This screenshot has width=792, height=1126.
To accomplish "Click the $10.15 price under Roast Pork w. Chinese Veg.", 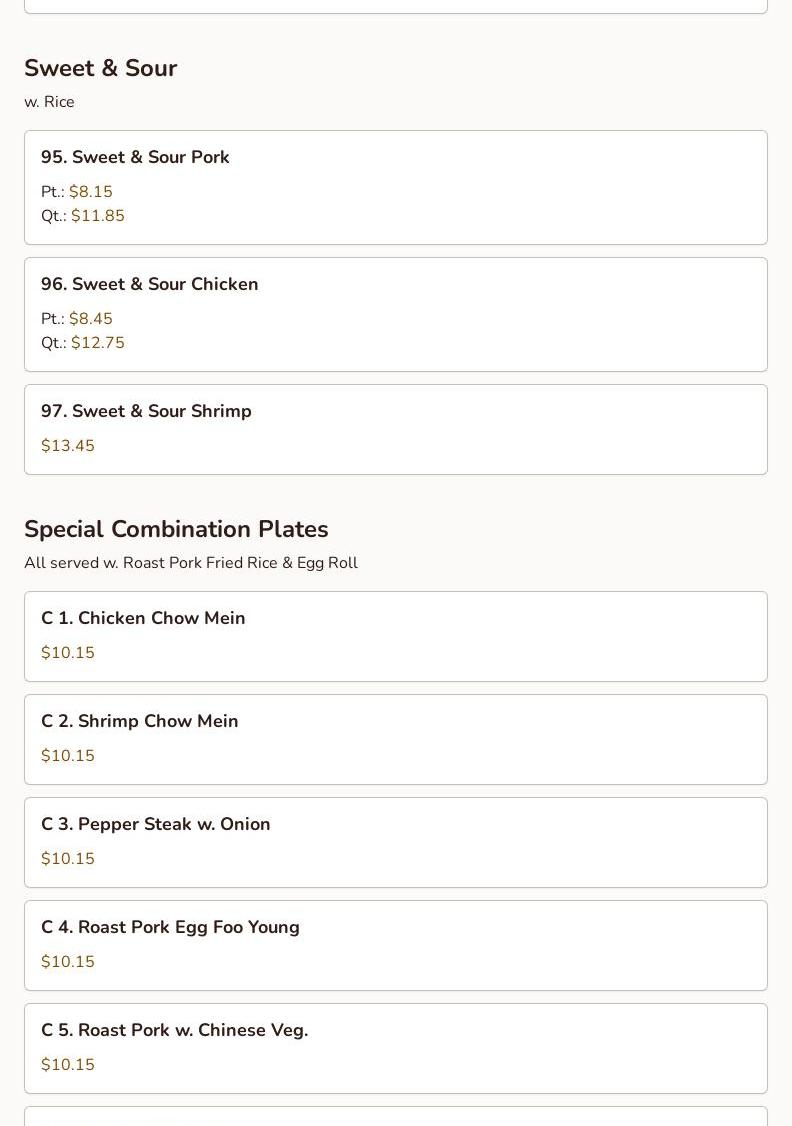I will point(67,1064).
